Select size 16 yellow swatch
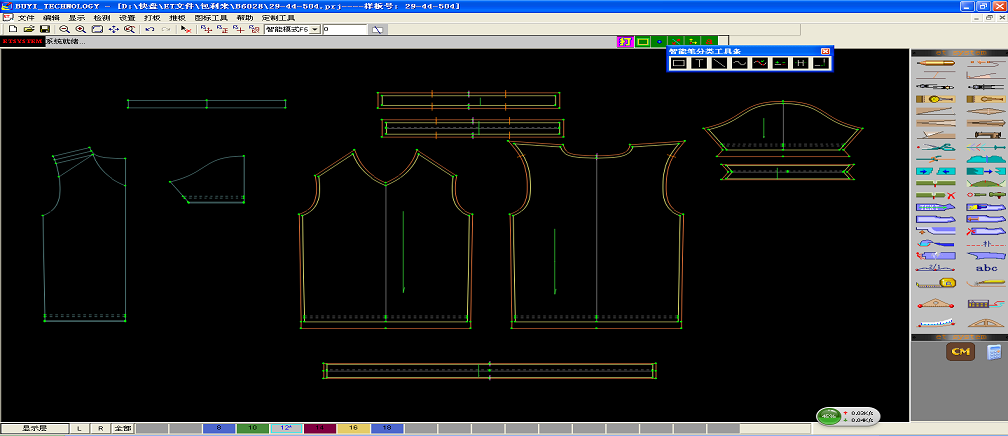The image size is (1008, 436). [354, 428]
